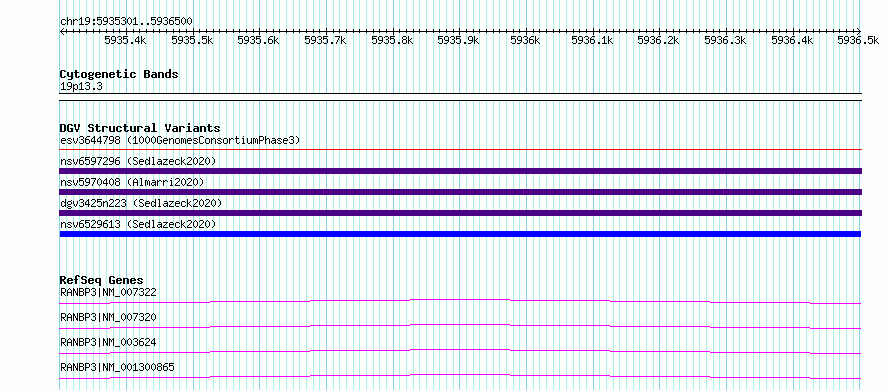Click the magenta line of NM_007320

click(460, 326)
